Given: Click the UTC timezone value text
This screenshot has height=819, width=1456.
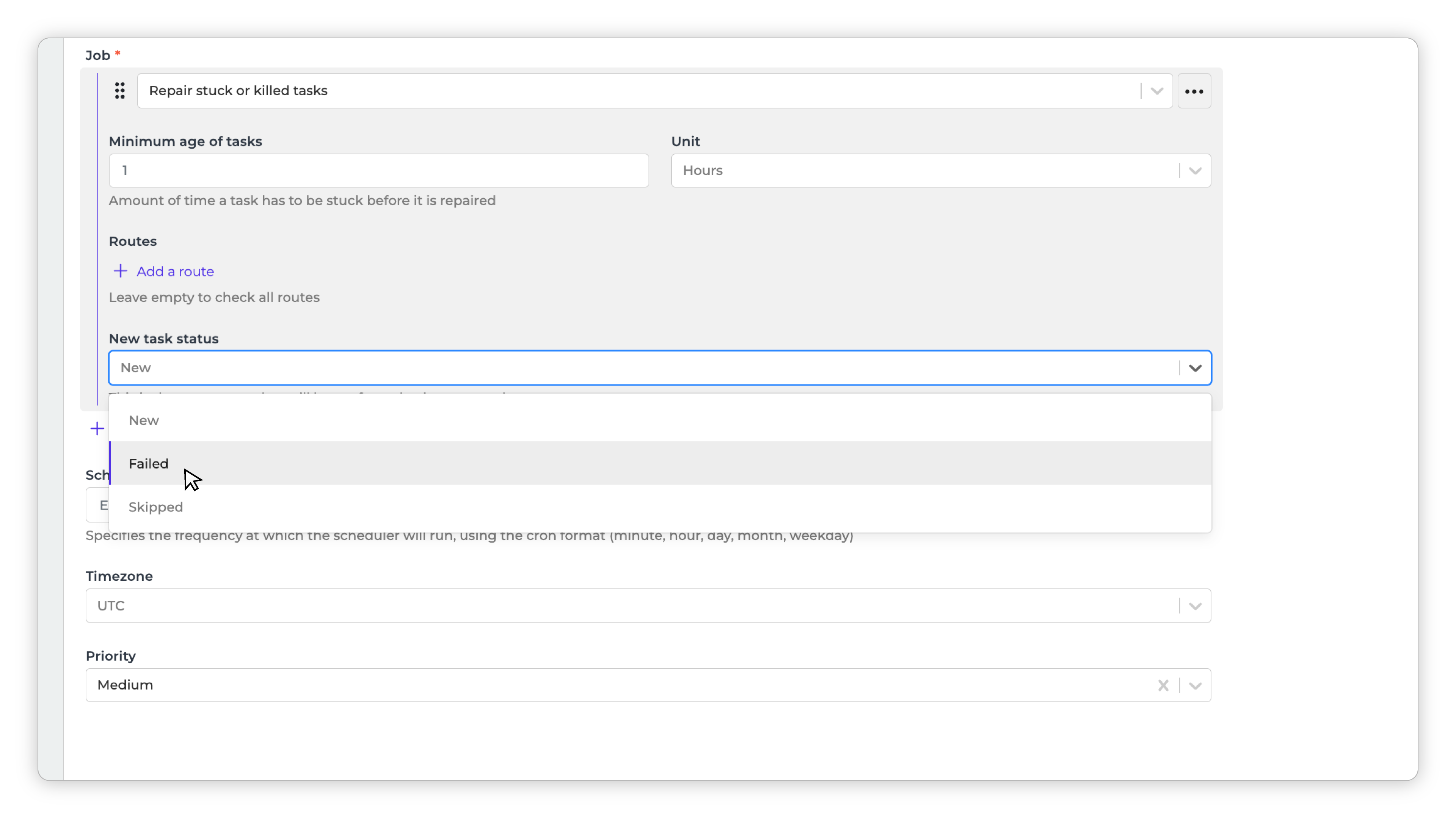Looking at the screenshot, I should pos(111,606).
